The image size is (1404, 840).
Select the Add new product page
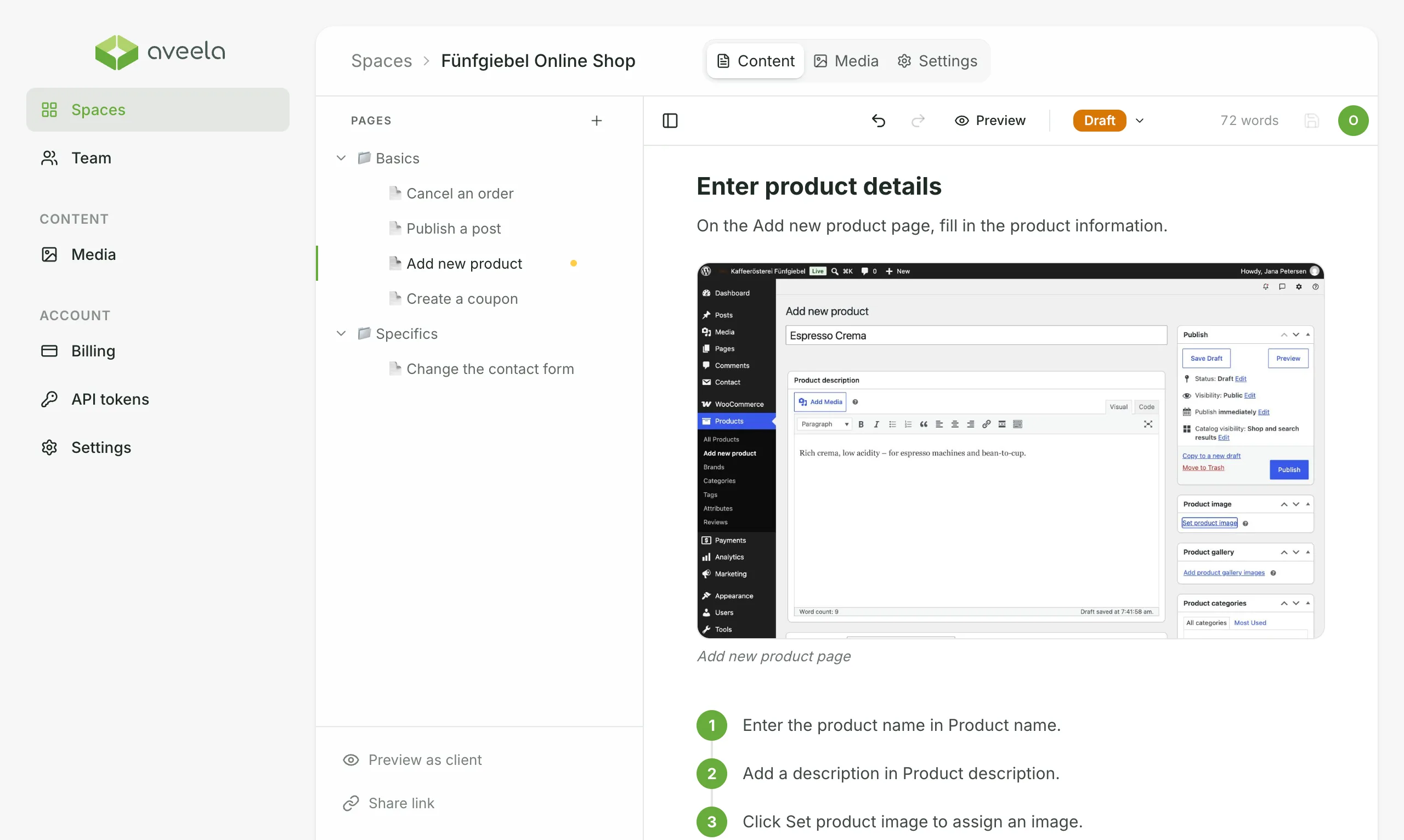(x=464, y=263)
